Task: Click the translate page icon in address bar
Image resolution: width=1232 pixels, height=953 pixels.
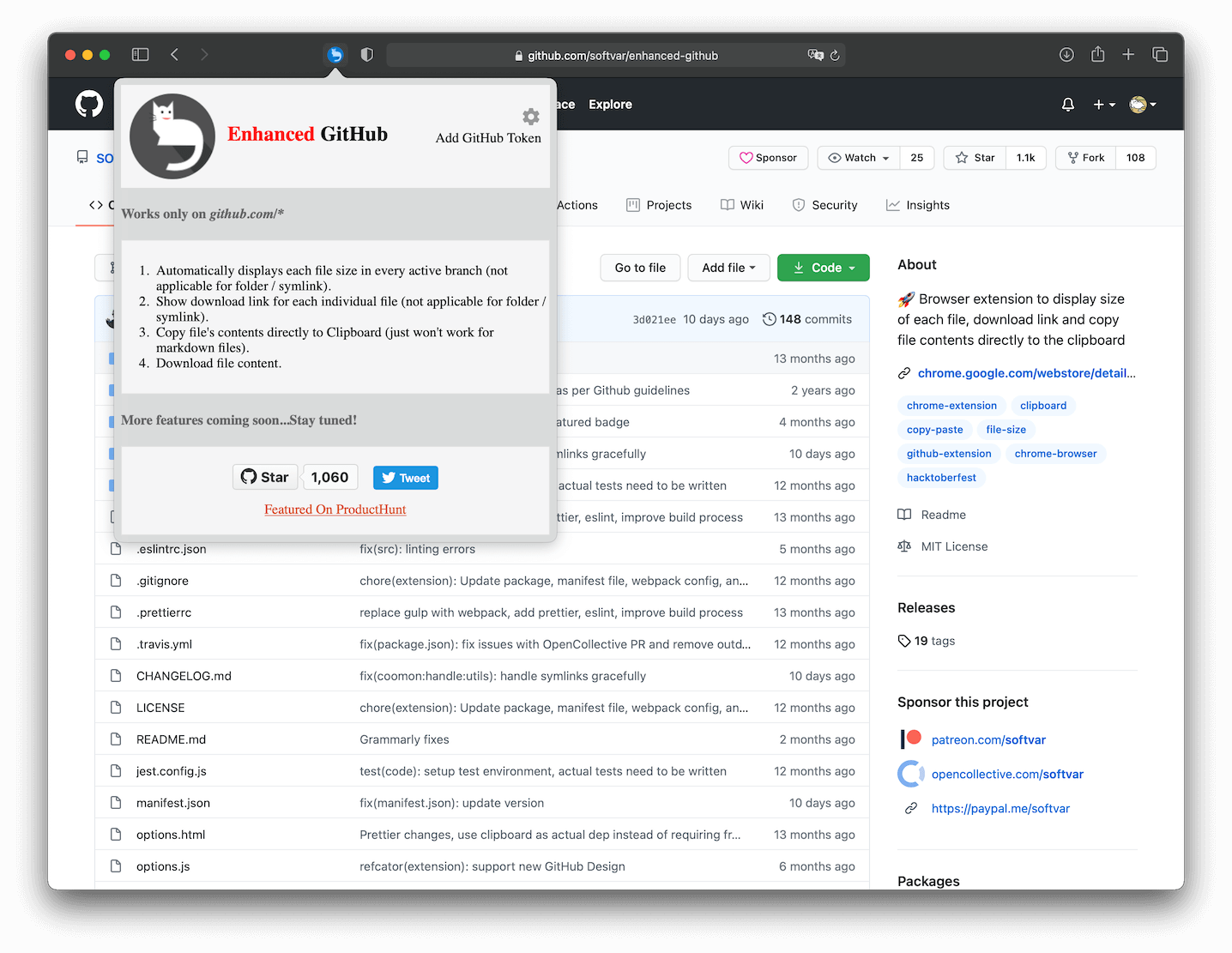Action: click(816, 55)
